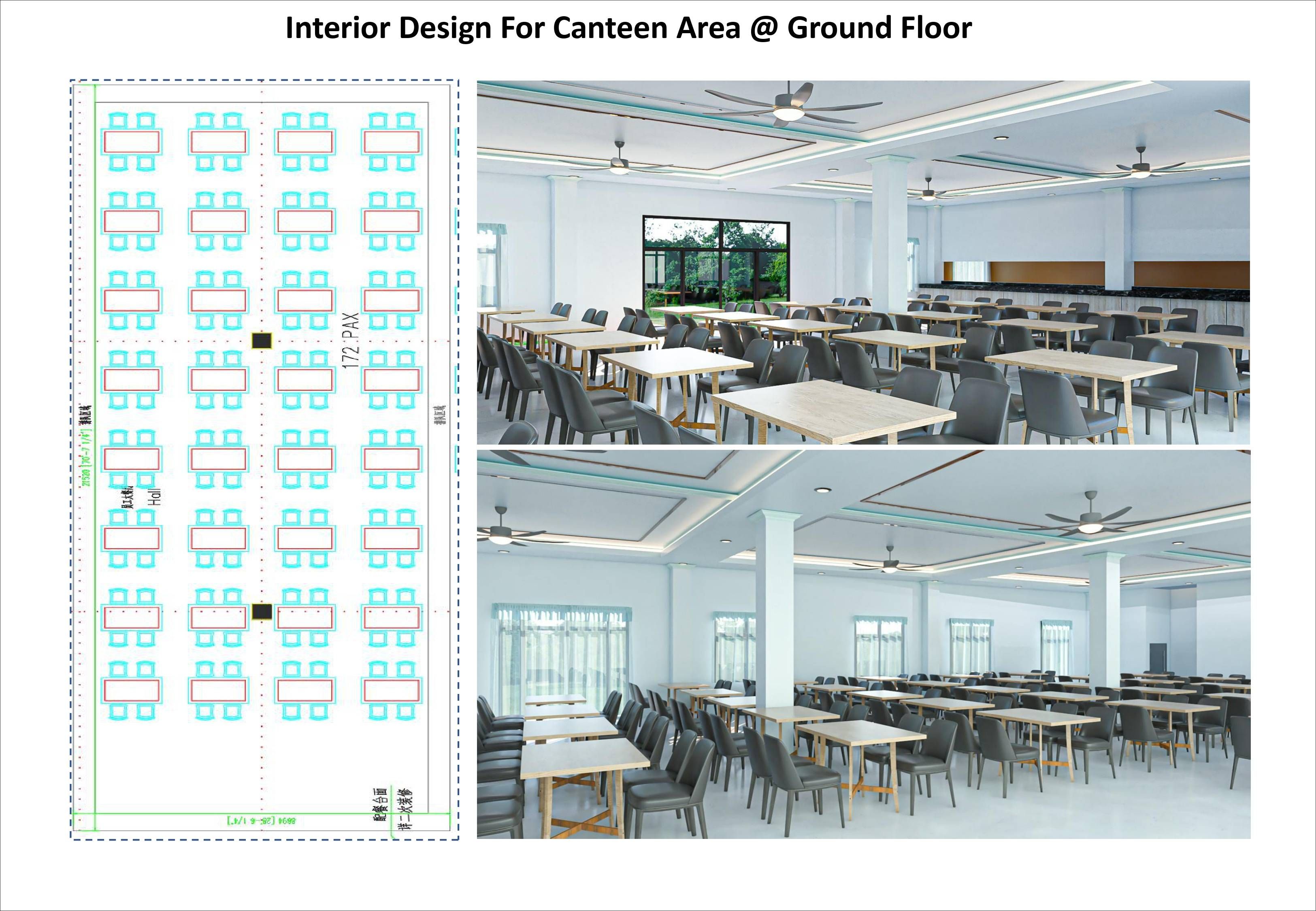1316x911 pixels.
Task: Click the title 'Interior Design For Canteen Area @ Ground Floor'
Action: point(628,28)
